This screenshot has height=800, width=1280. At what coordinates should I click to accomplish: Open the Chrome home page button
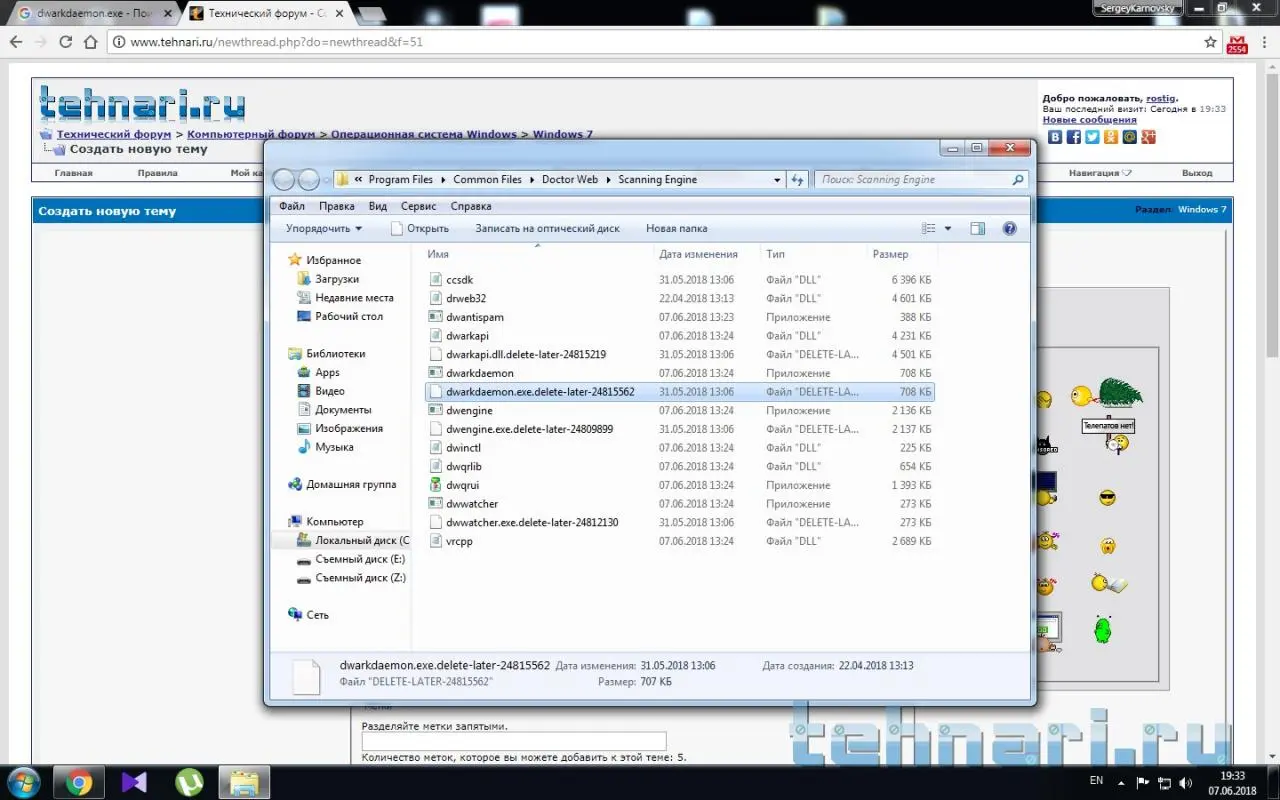[x=91, y=42]
